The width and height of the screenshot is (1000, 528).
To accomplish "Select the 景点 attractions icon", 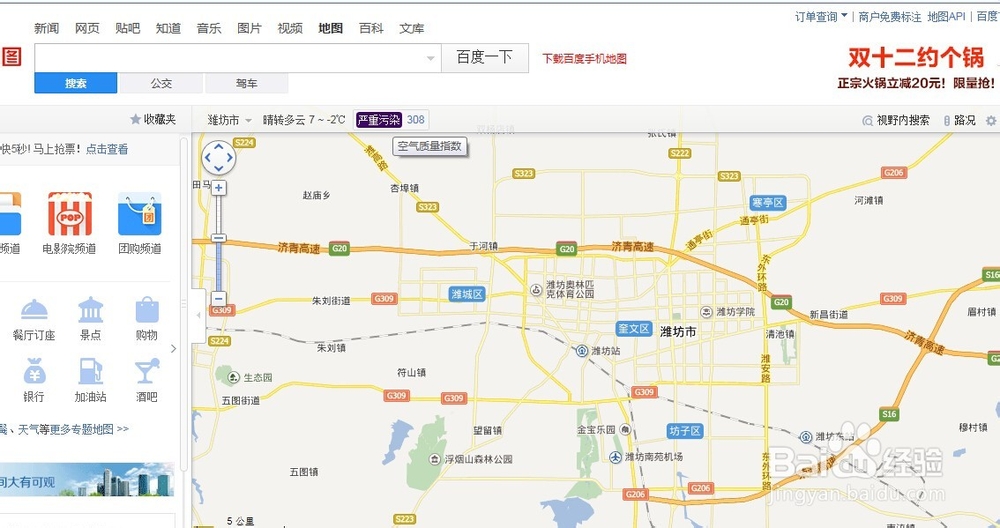I will 91,310.
